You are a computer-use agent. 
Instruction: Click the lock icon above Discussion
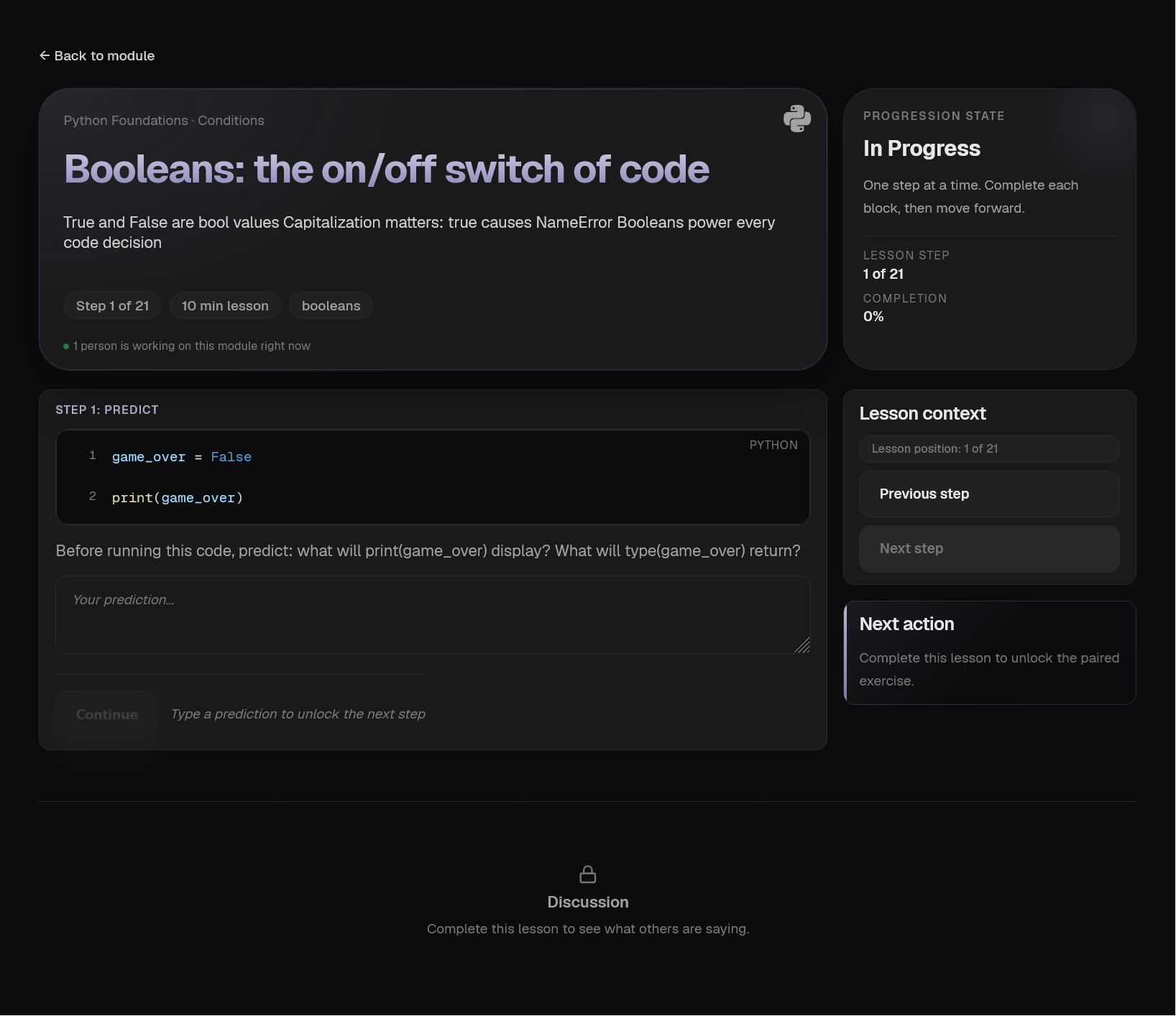587,874
